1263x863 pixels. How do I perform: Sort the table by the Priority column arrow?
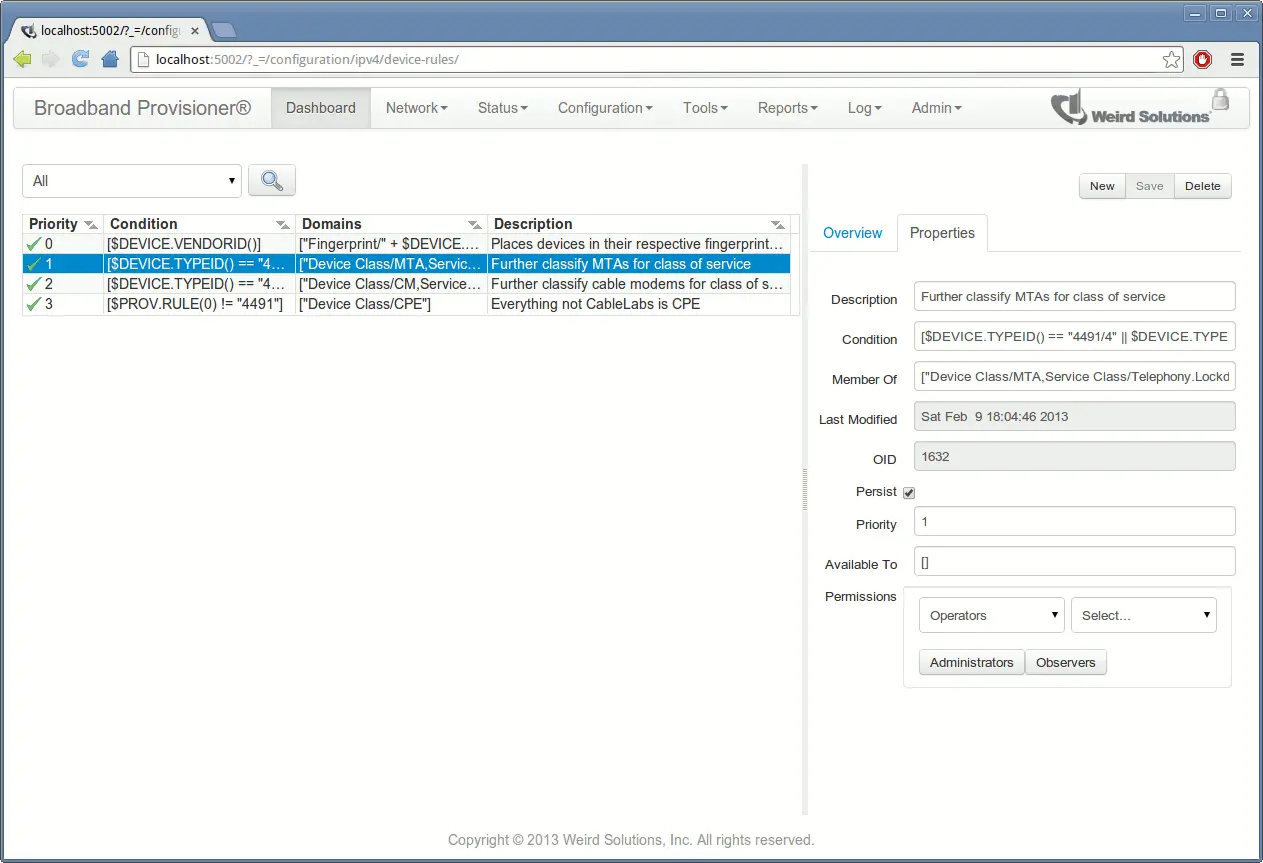(90, 224)
